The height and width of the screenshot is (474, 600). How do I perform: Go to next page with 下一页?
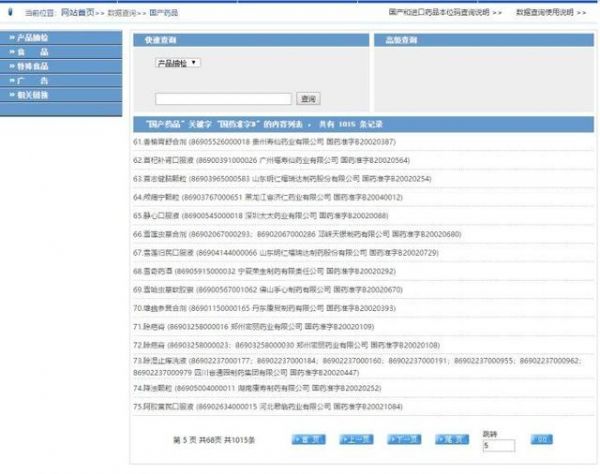404,440
